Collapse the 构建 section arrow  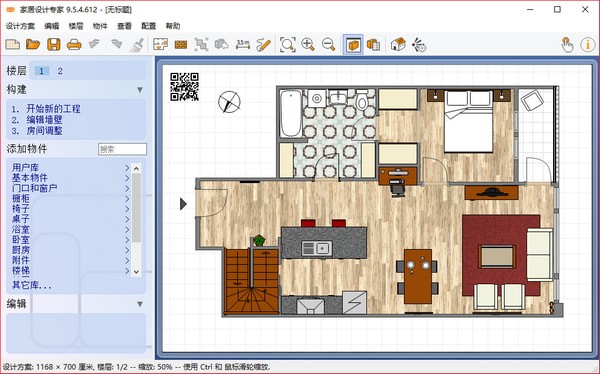tap(140, 90)
